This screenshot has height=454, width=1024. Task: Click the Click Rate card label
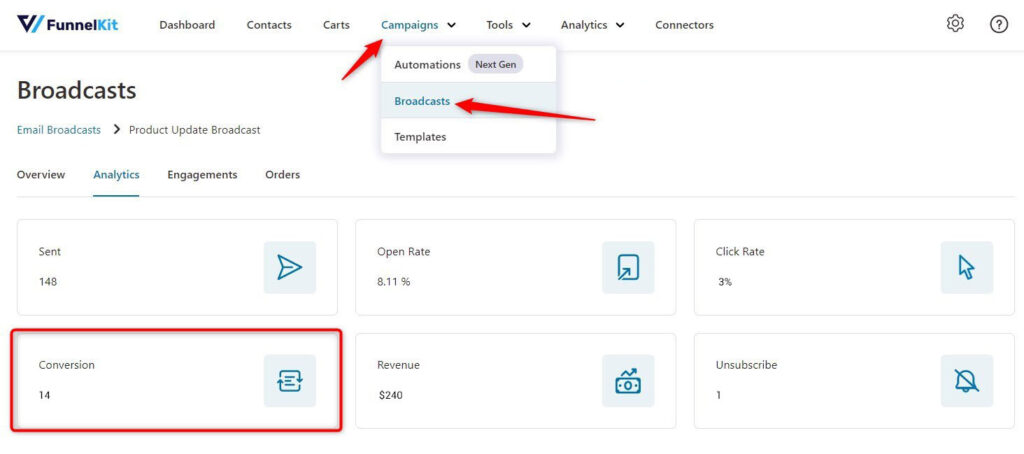pyautogui.click(x=740, y=251)
